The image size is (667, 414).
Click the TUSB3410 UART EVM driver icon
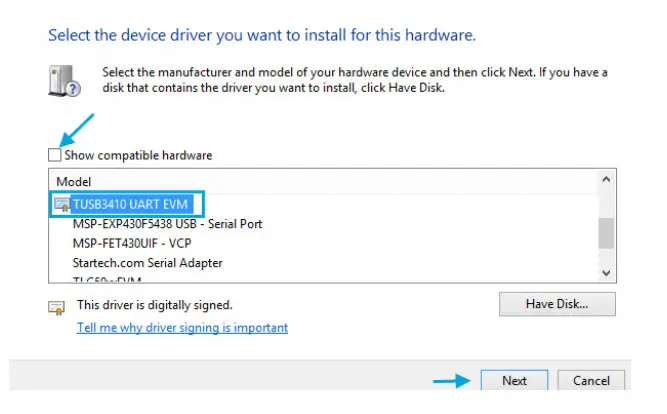coord(62,204)
